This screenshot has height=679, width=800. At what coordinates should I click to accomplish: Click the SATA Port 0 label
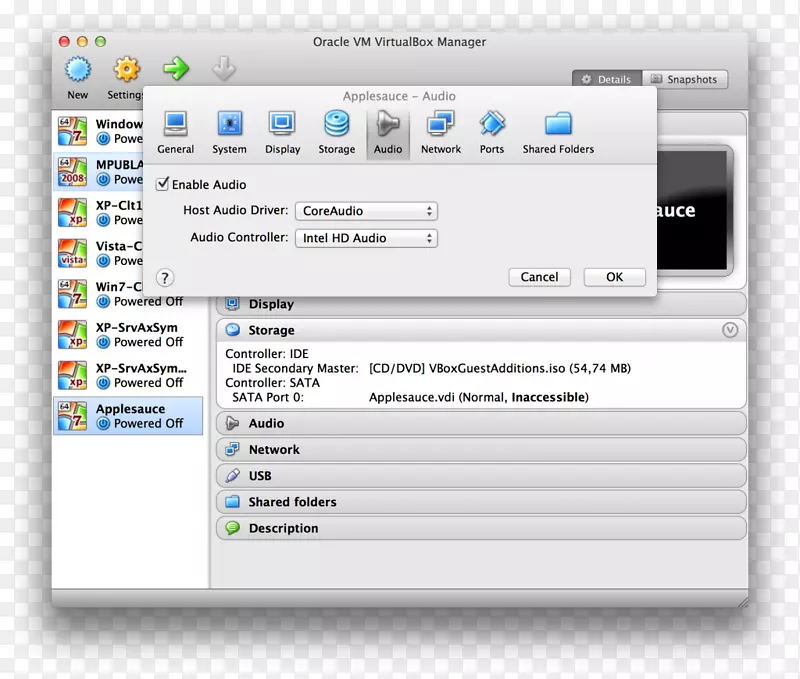[x=268, y=397]
